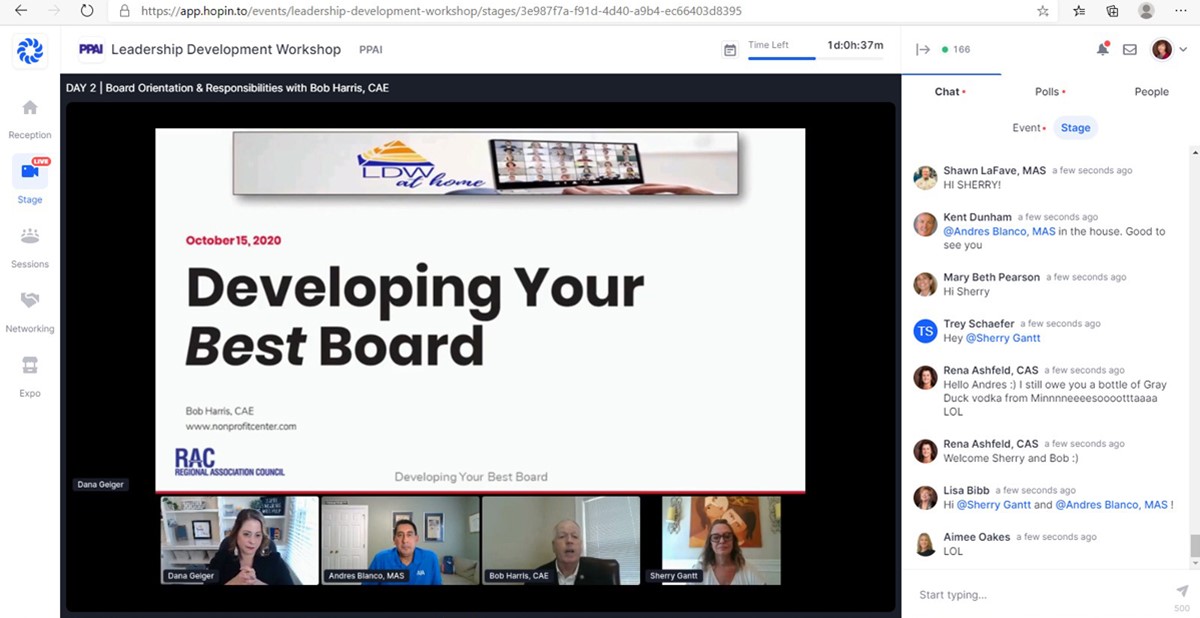Switch to the People tab

tap(1151, 92)
